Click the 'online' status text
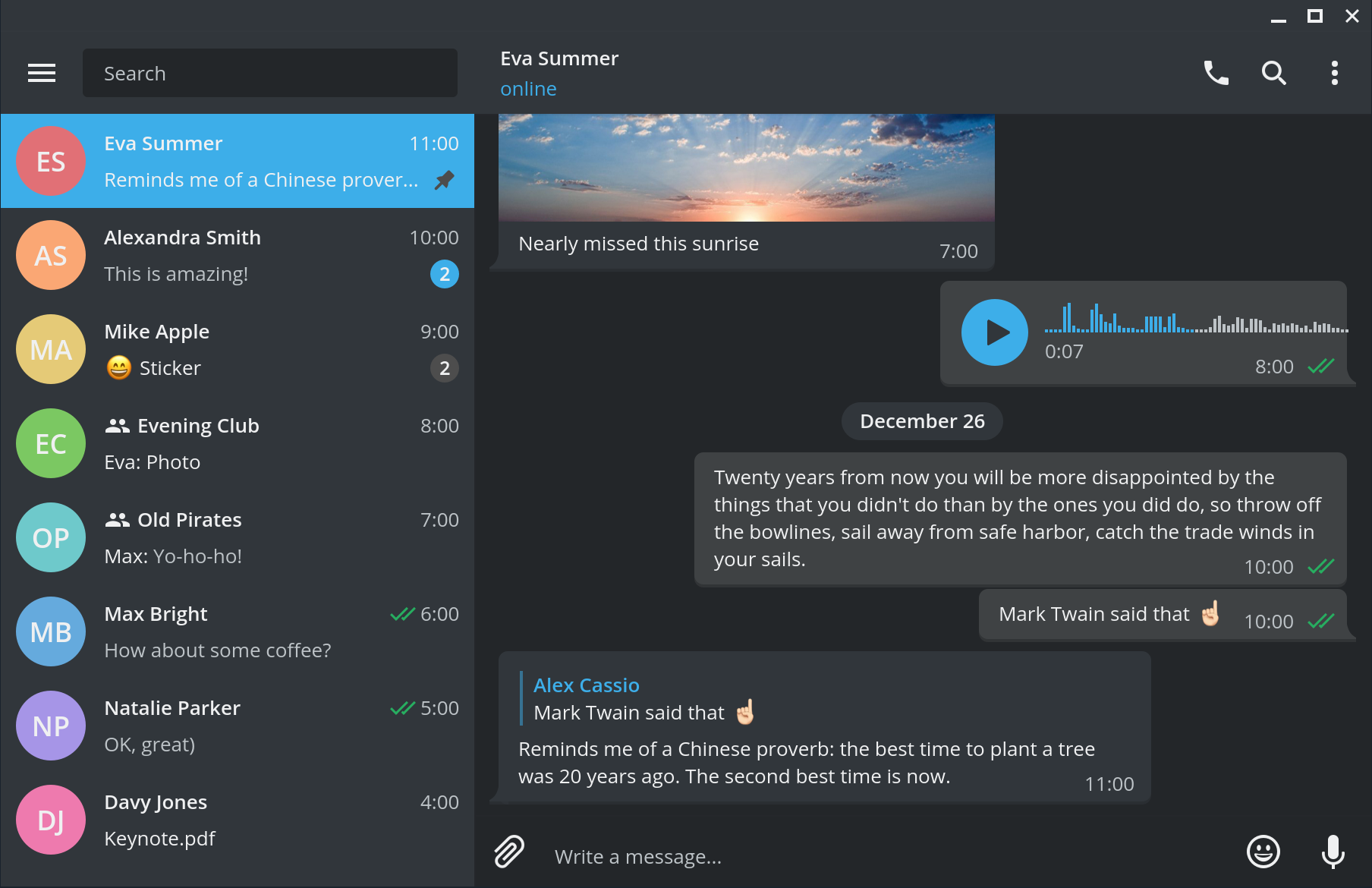Image resolution: width=1372 pixels, height=888 pixels. pos(528,89)
